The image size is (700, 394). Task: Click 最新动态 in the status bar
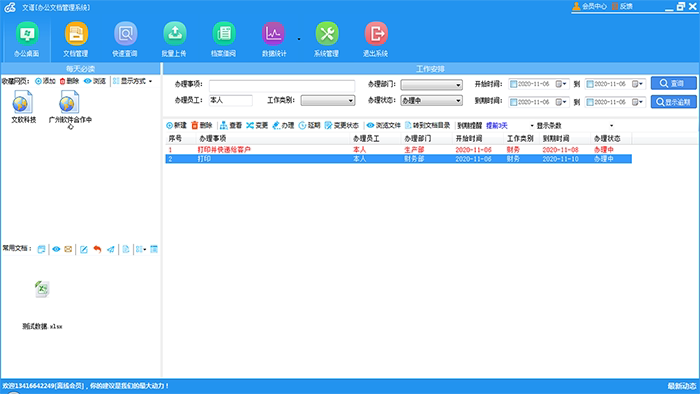click(x=682, y=386)
